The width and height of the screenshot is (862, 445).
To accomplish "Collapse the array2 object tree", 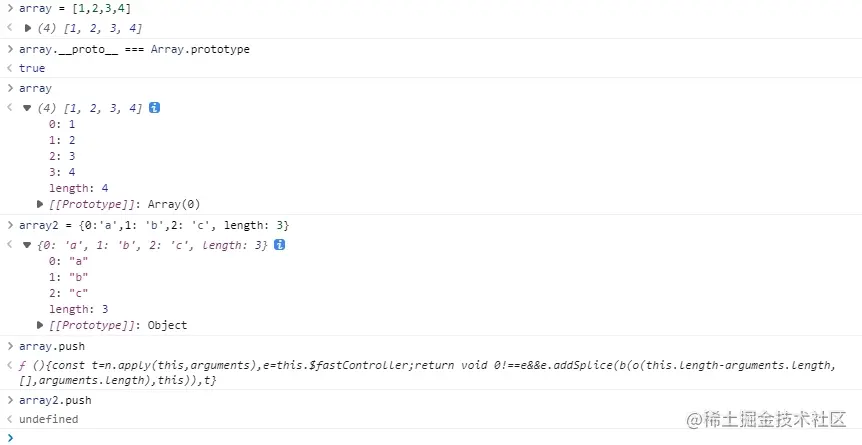I will point(28,244).
